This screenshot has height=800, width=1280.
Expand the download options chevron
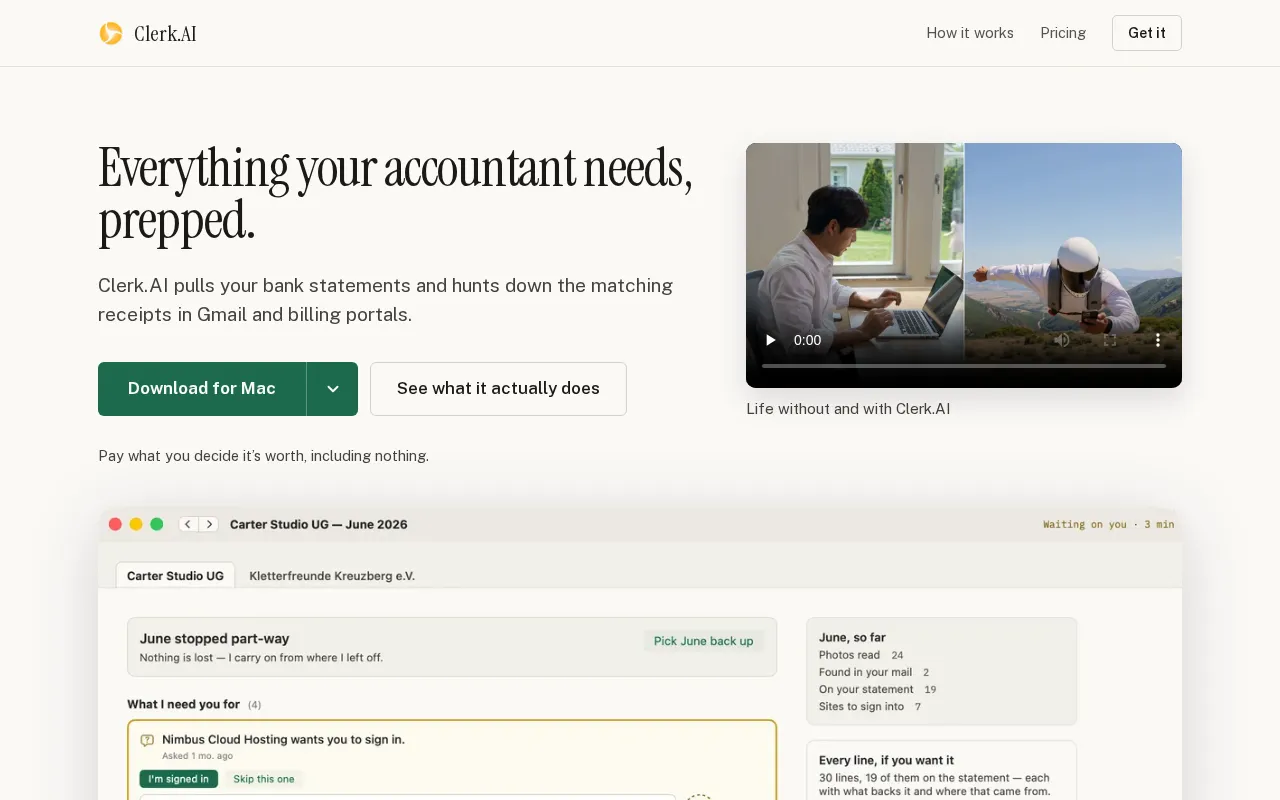click(x=333, y=389)
